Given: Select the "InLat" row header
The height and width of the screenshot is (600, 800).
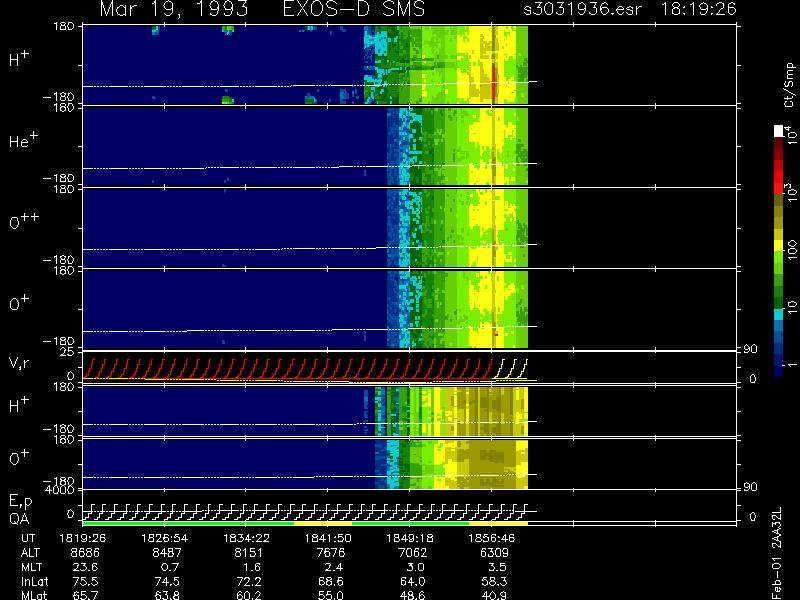Looking at the screenshot, I should pos(34,581).
